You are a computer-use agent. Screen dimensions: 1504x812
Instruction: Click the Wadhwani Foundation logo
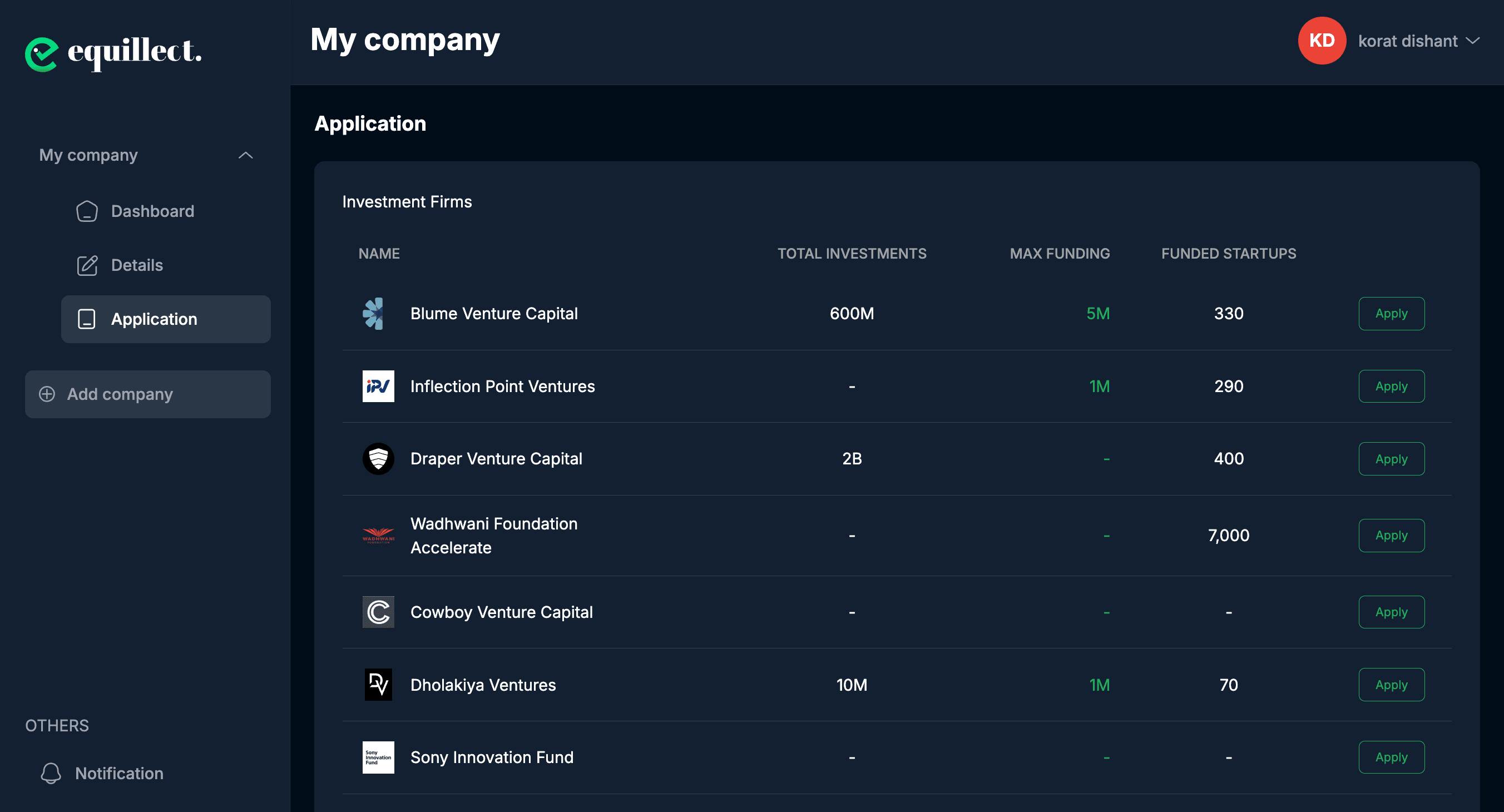(x=378, y=535)
